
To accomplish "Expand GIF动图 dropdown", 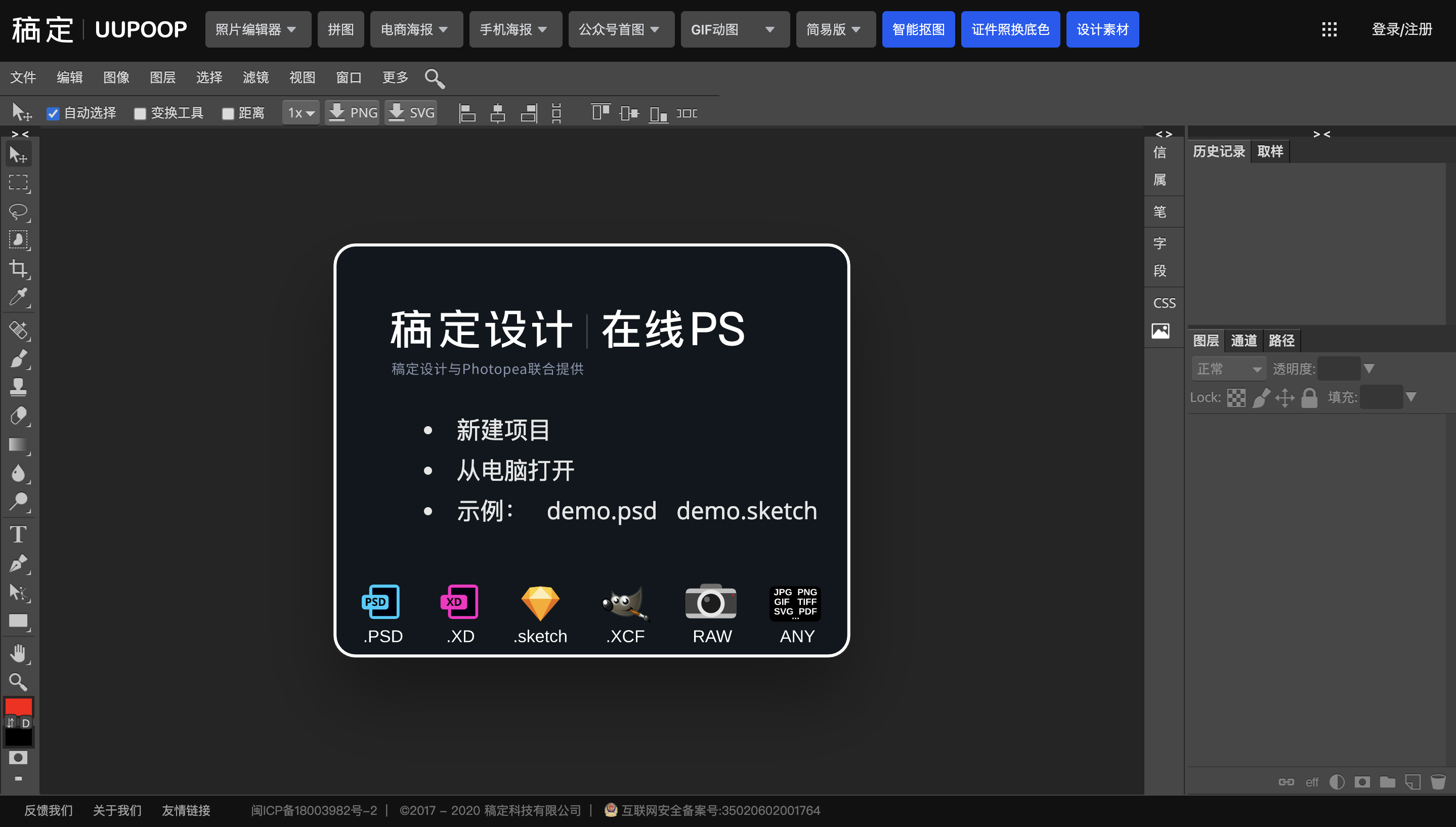I will [735, 29].
